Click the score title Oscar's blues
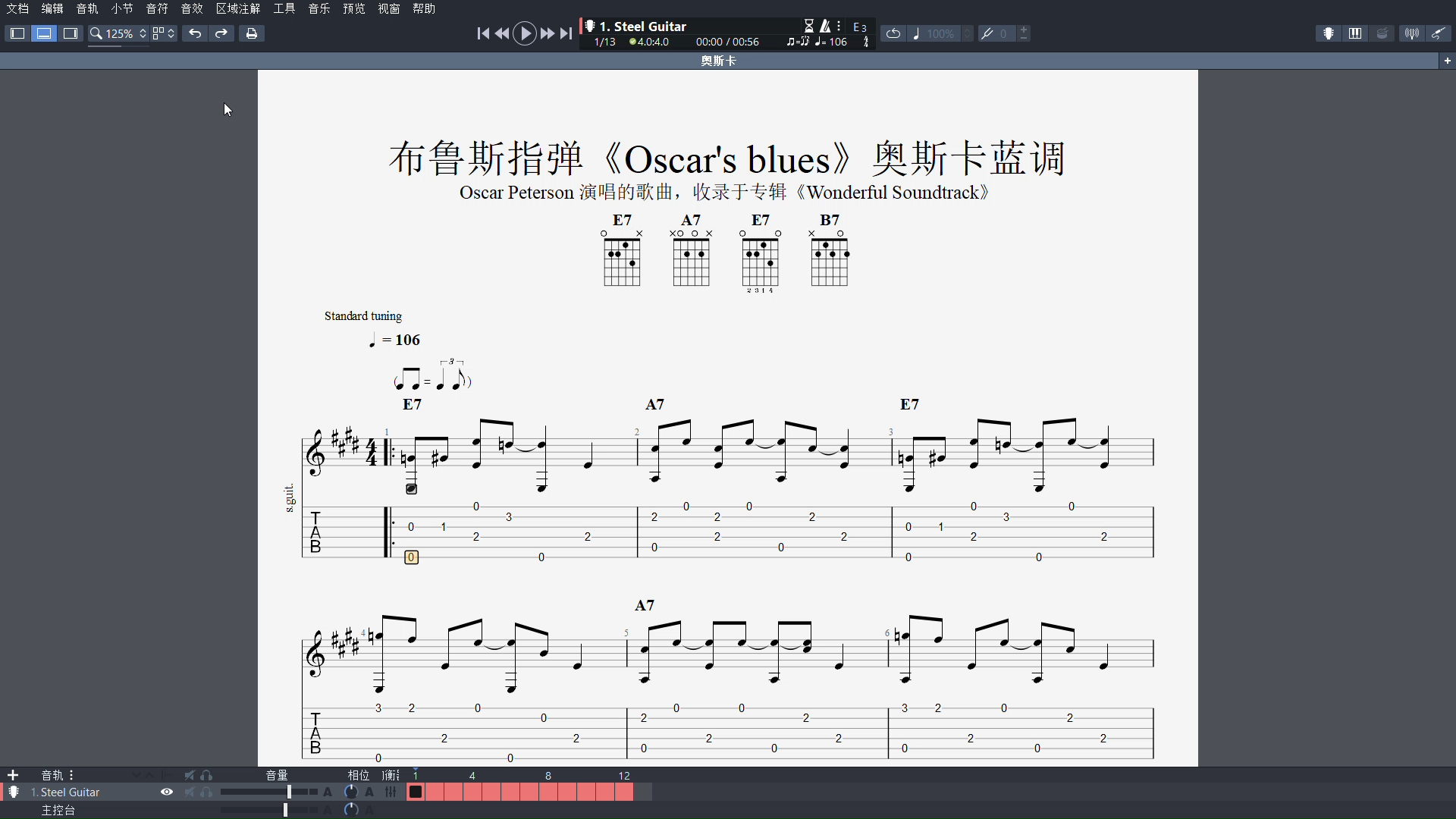This screenshot has height=819, width=1456. pos(727,158)
